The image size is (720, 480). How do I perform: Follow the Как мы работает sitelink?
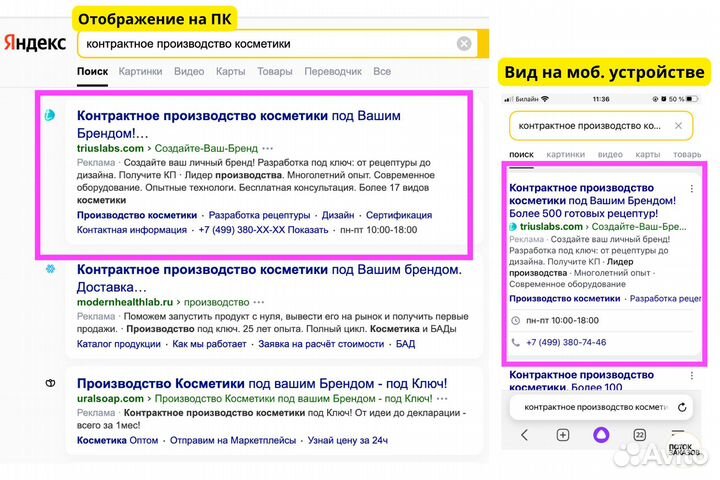(209, 344)
